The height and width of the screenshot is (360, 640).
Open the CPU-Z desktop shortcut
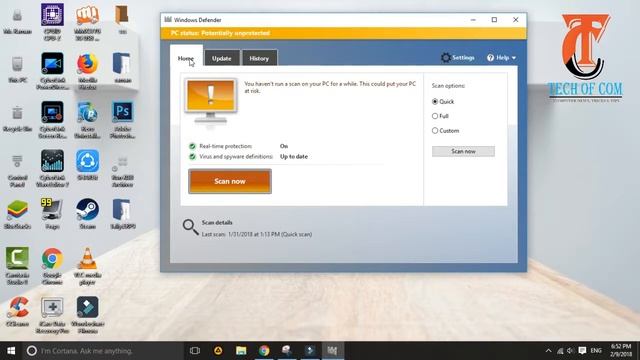coord(52,22)
